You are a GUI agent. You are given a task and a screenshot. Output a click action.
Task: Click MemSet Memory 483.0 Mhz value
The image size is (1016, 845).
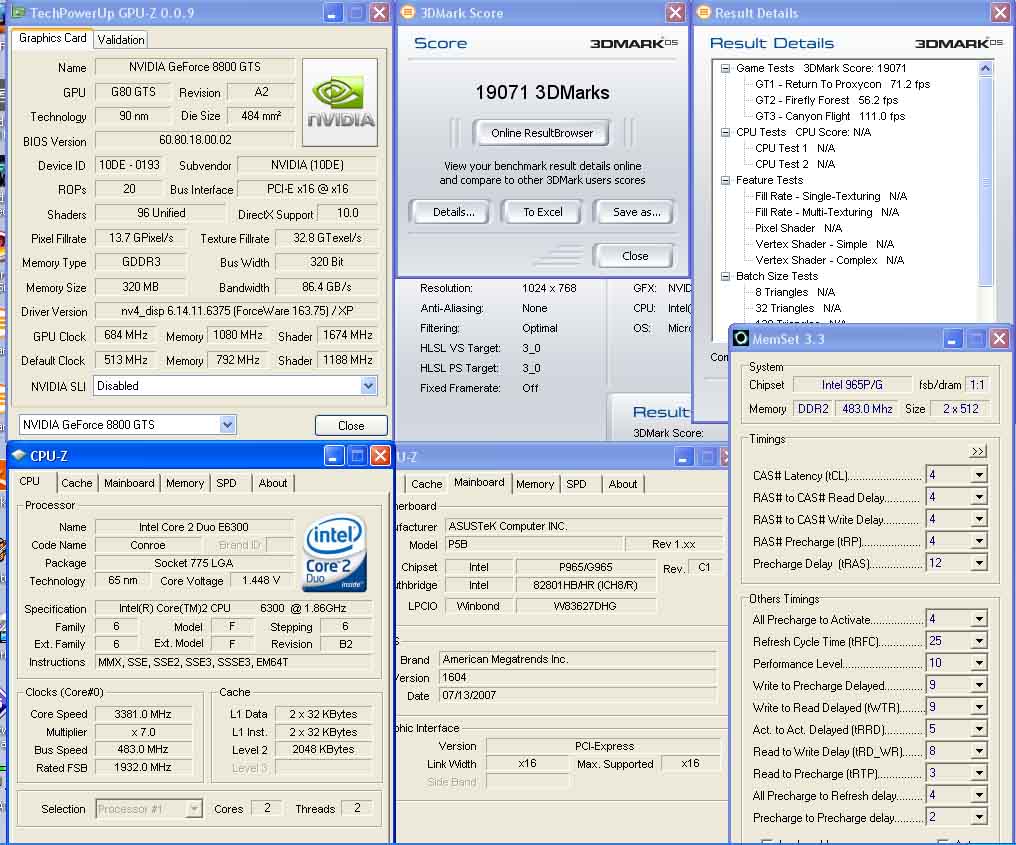tap(867, 409)
